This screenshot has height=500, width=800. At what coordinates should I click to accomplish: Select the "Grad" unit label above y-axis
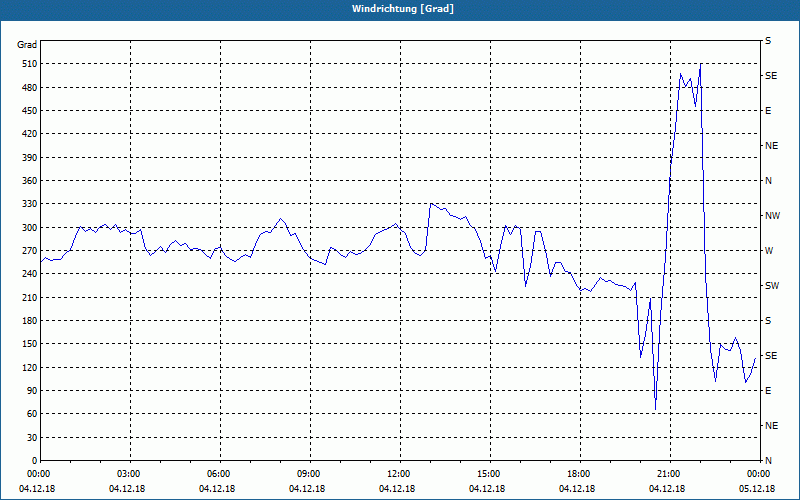click(x=27, y=45)
